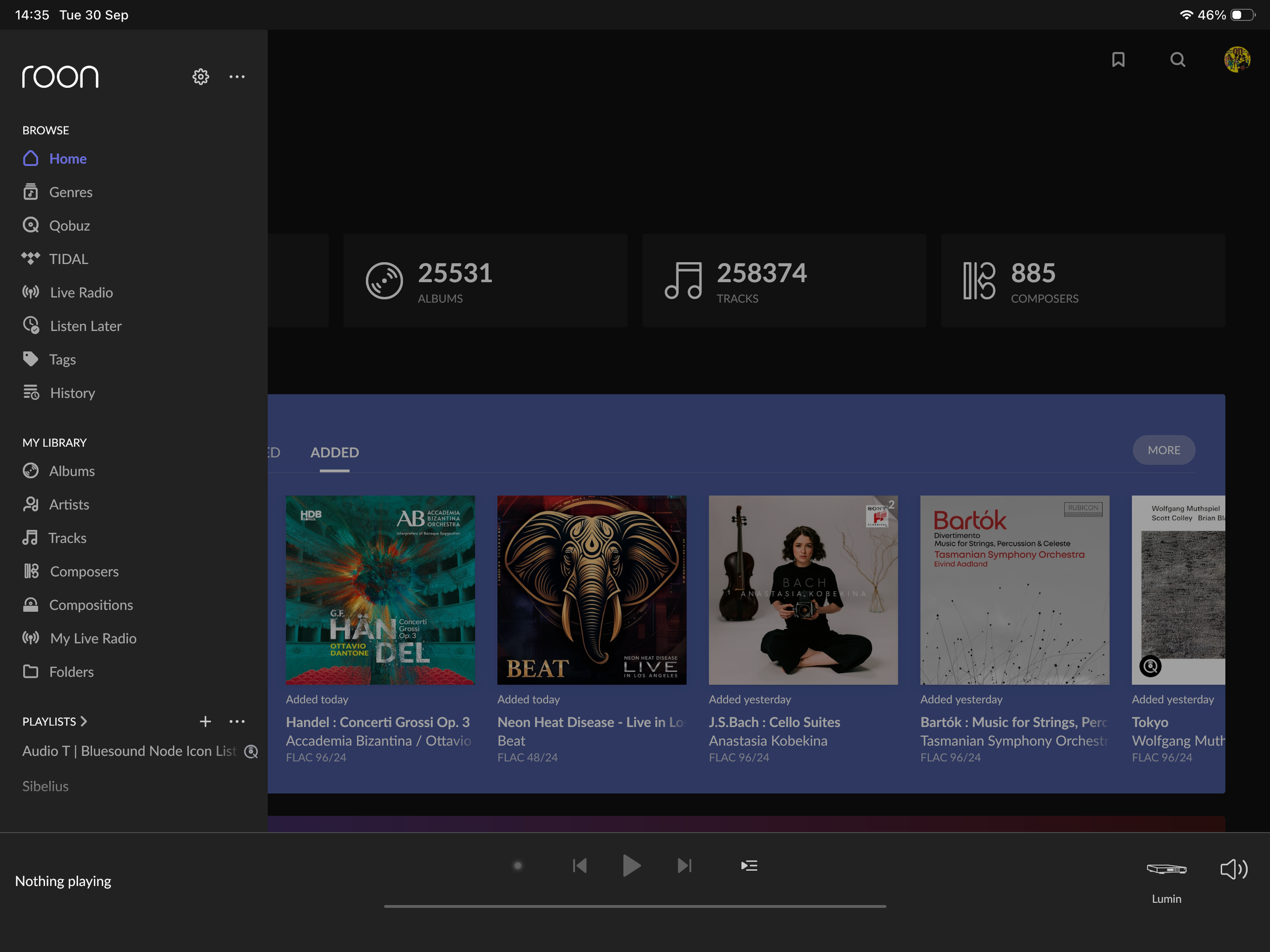Skip to the next track

684,865
